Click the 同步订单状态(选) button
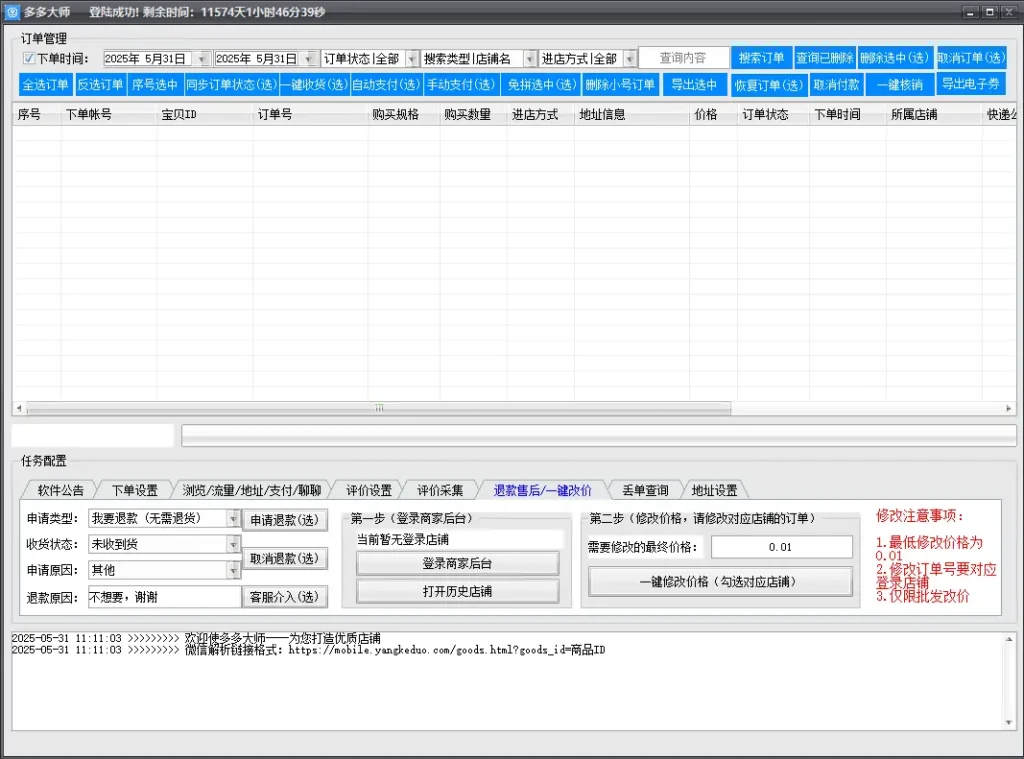 (x=232, y=85)
